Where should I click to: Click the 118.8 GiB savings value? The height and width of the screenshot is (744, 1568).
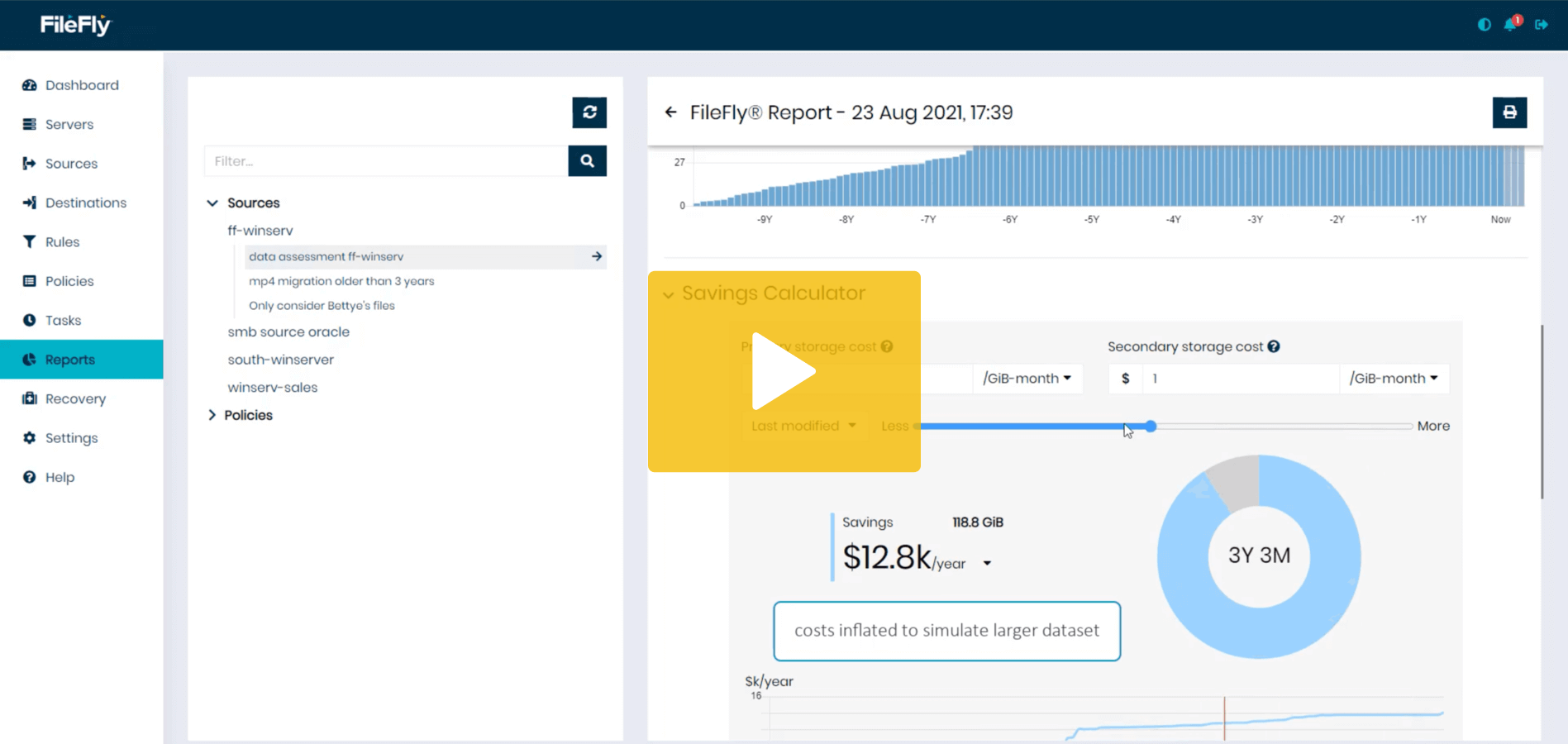[978, 522]
